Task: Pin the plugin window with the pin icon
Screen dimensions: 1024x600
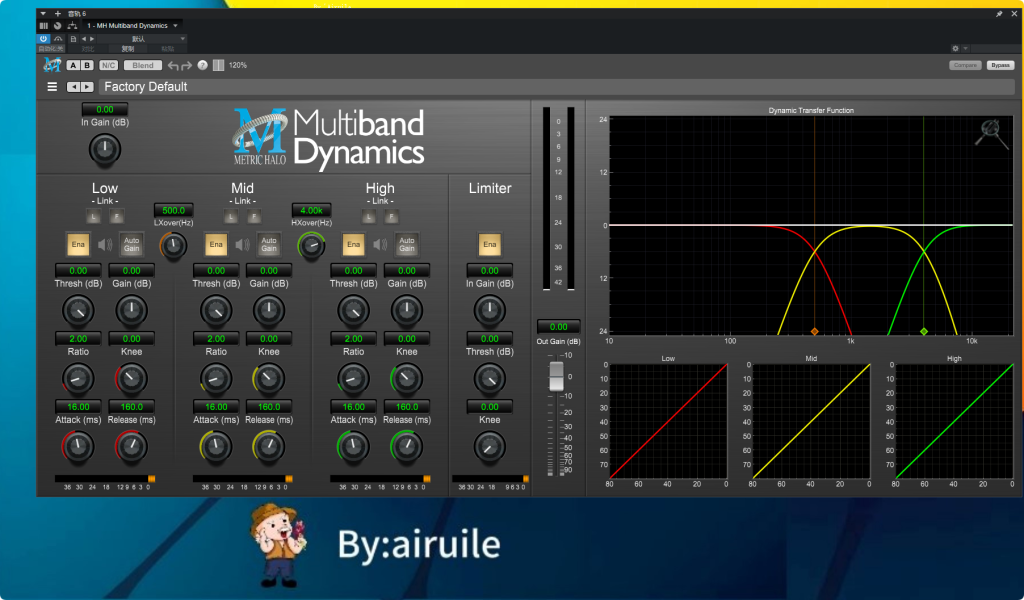Action: [x=999, y=13]
